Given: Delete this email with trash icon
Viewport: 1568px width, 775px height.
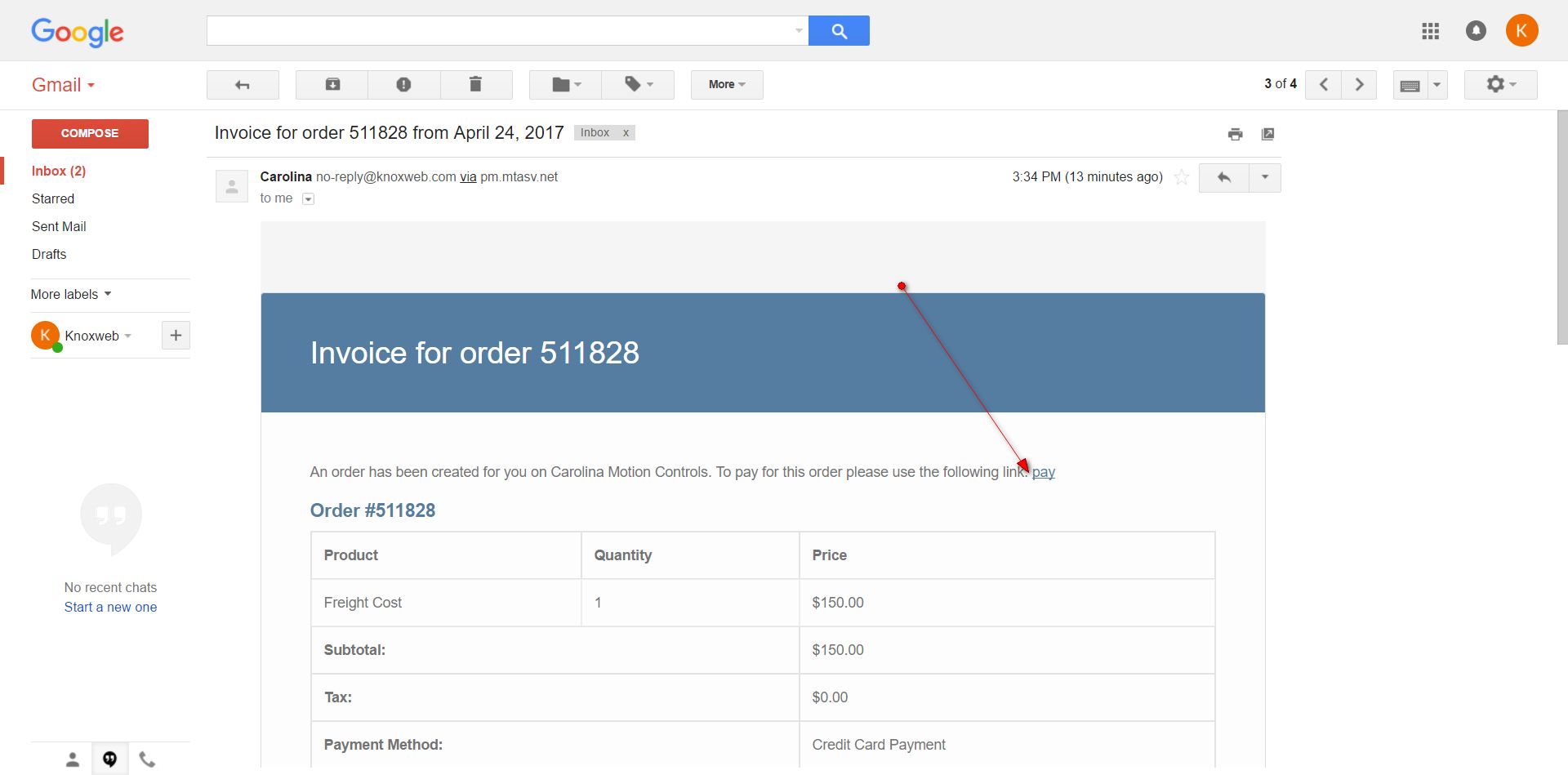Looking at the screenshot, I should pyautogui.click(x=476, y=85).
